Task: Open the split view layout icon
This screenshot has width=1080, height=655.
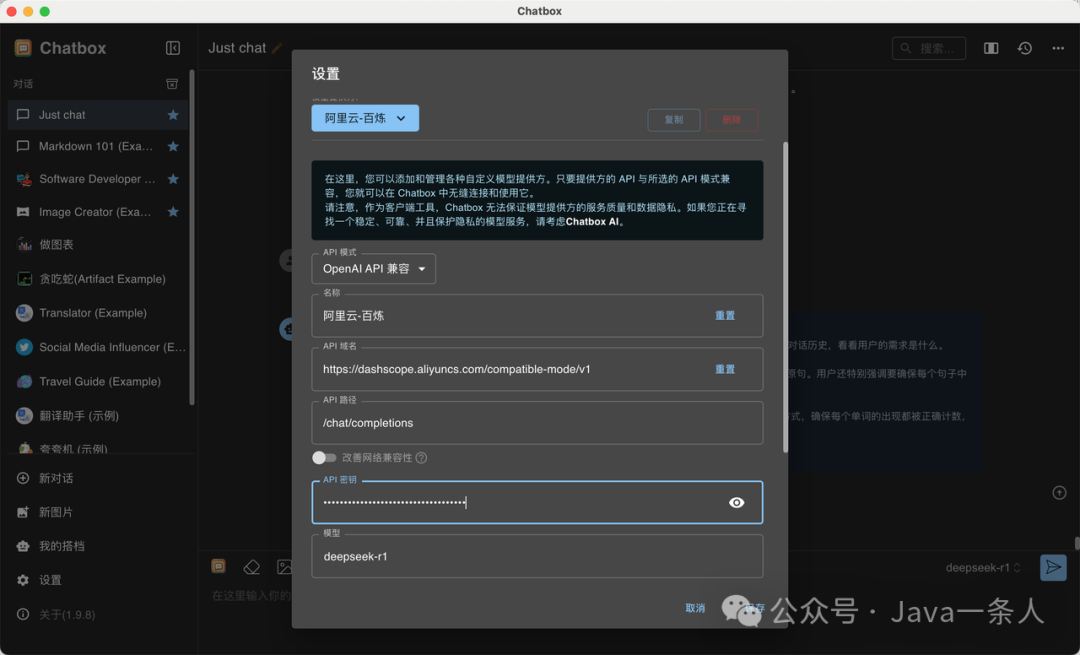Action: point(991,48)
